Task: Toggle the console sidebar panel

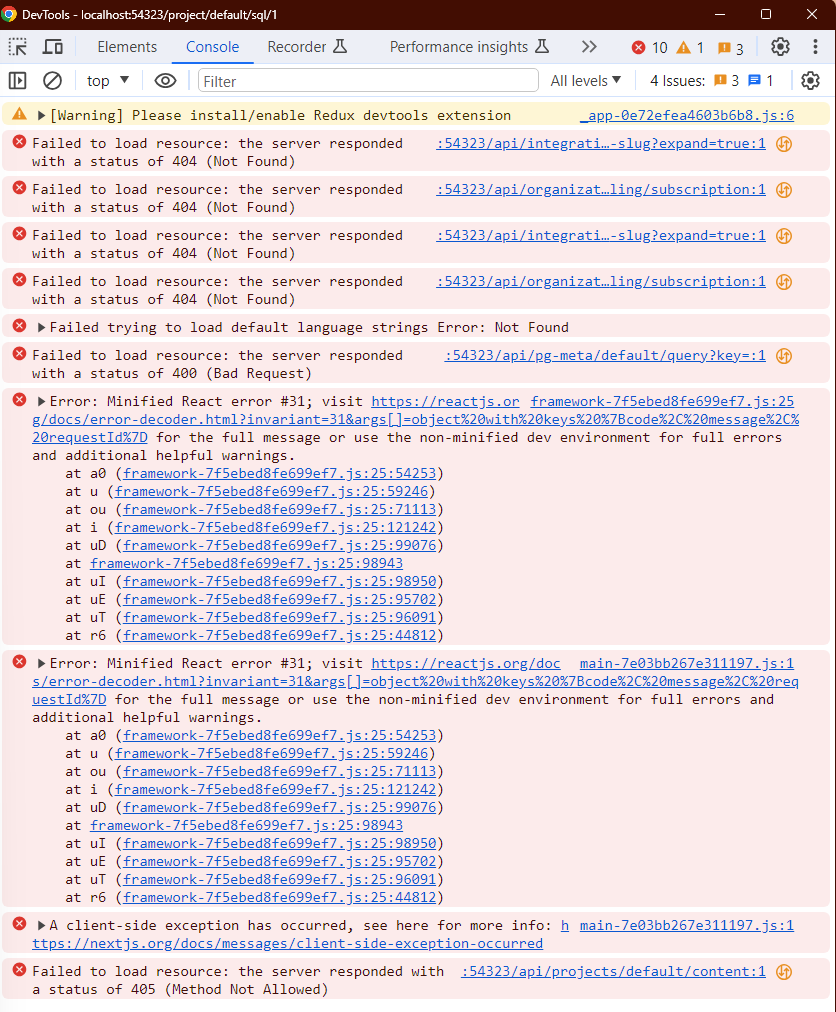Action: [x=18, y=81]
